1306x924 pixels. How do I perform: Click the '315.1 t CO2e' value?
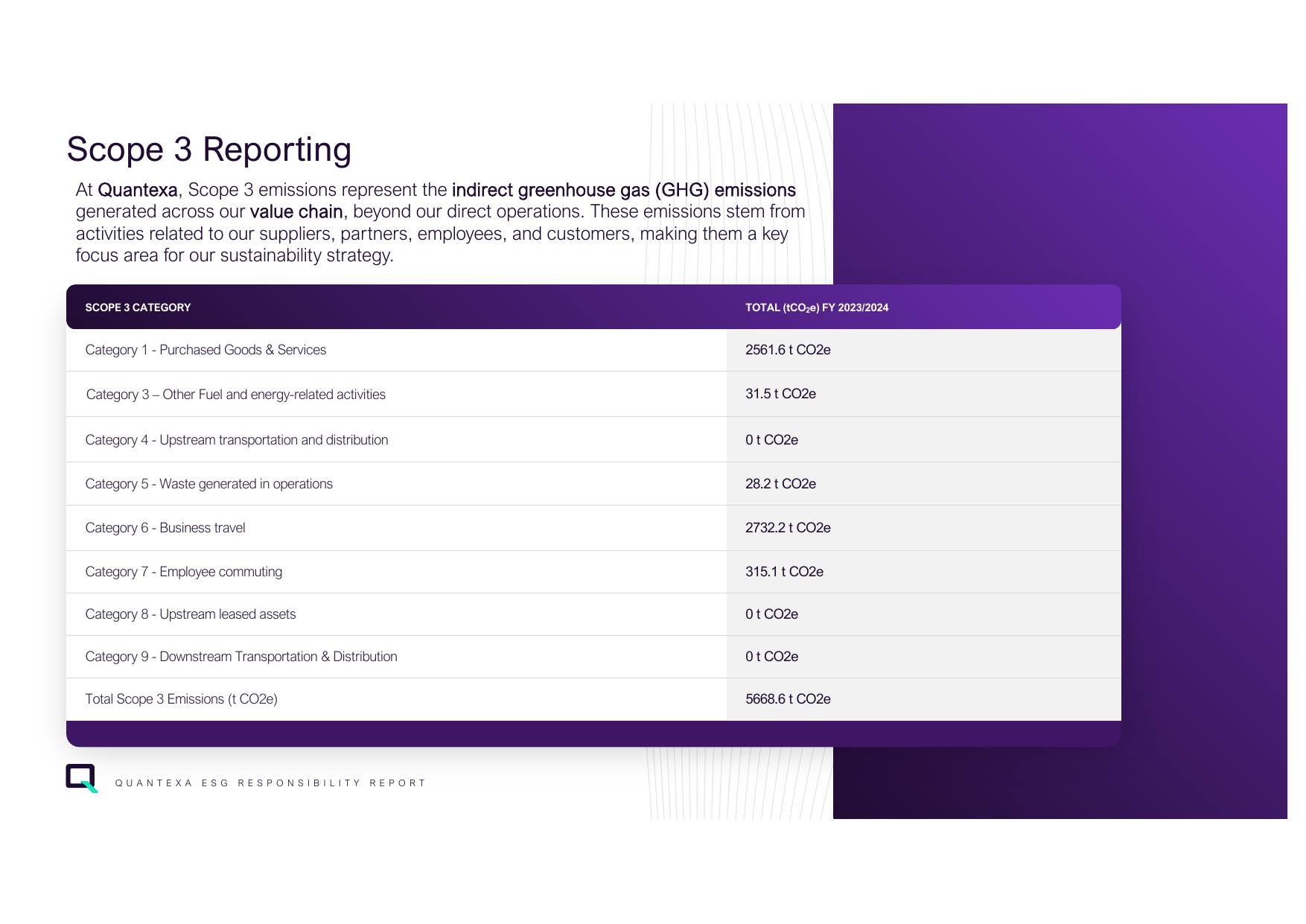click(x=784, y=572)
